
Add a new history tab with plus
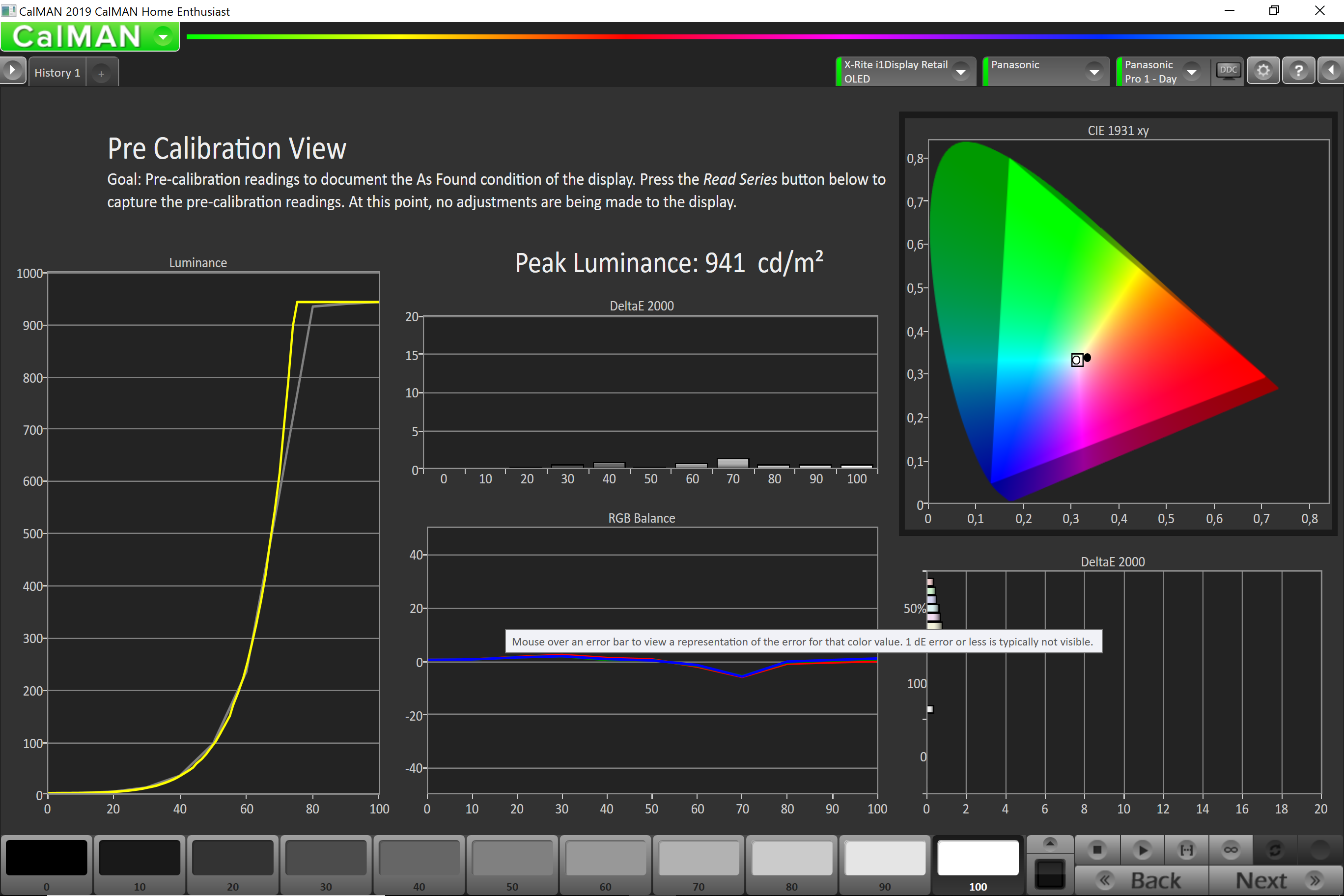tap(101, 74)
